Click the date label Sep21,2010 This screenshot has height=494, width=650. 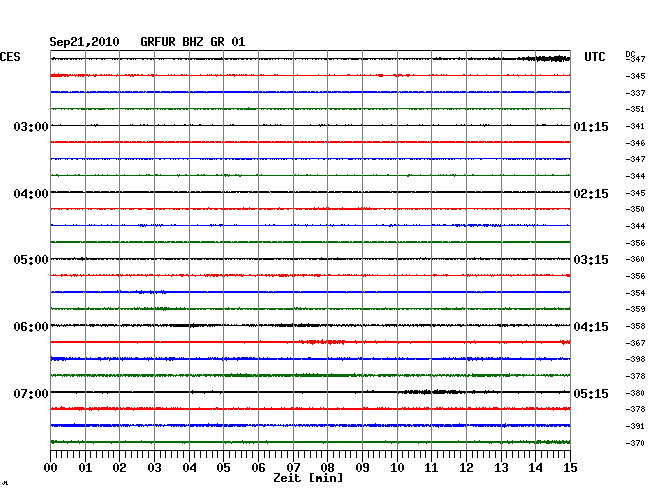(84, 42)
